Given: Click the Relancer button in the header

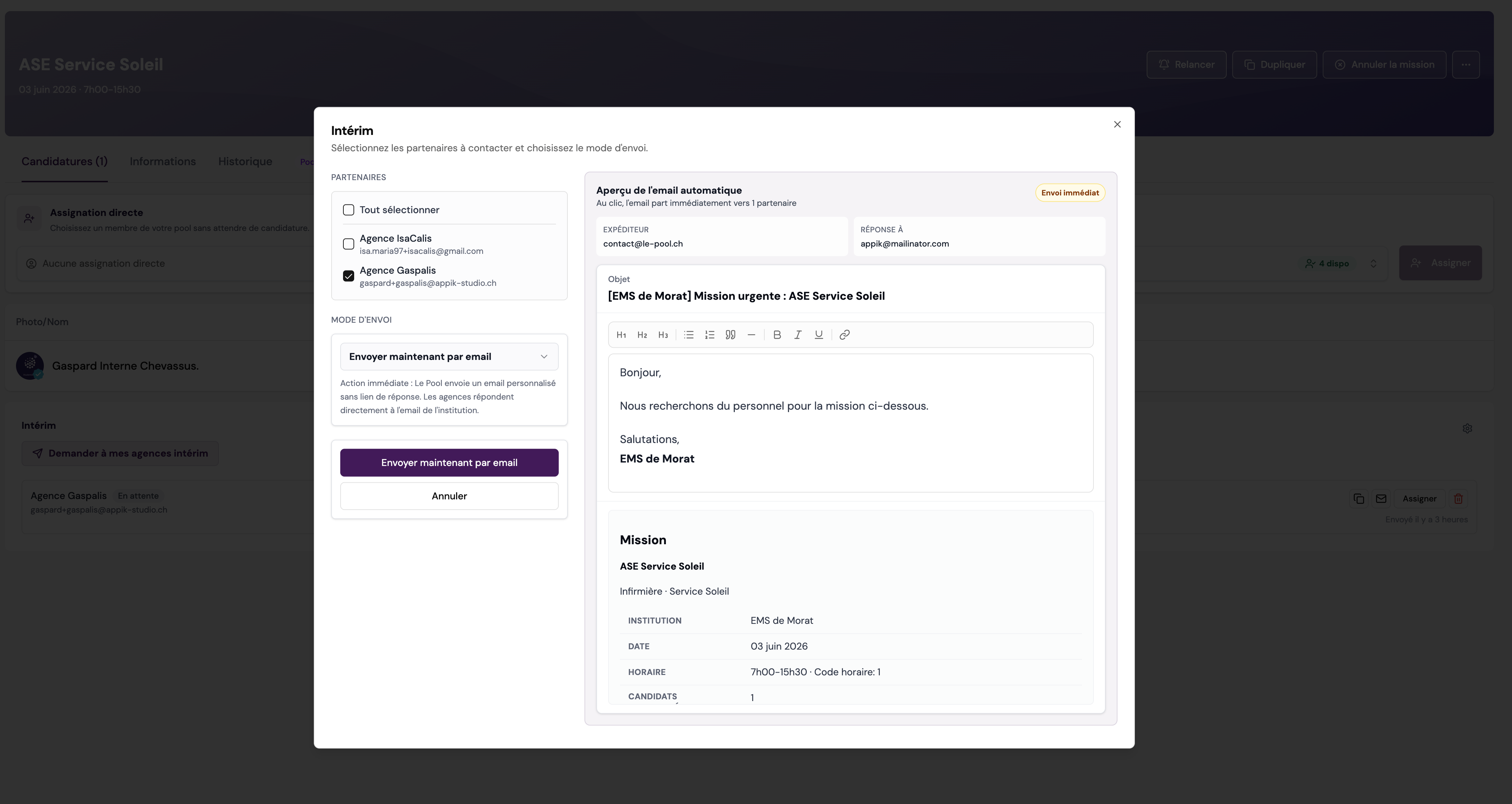Looking at the screenshot, I should tap(1186, 65).
